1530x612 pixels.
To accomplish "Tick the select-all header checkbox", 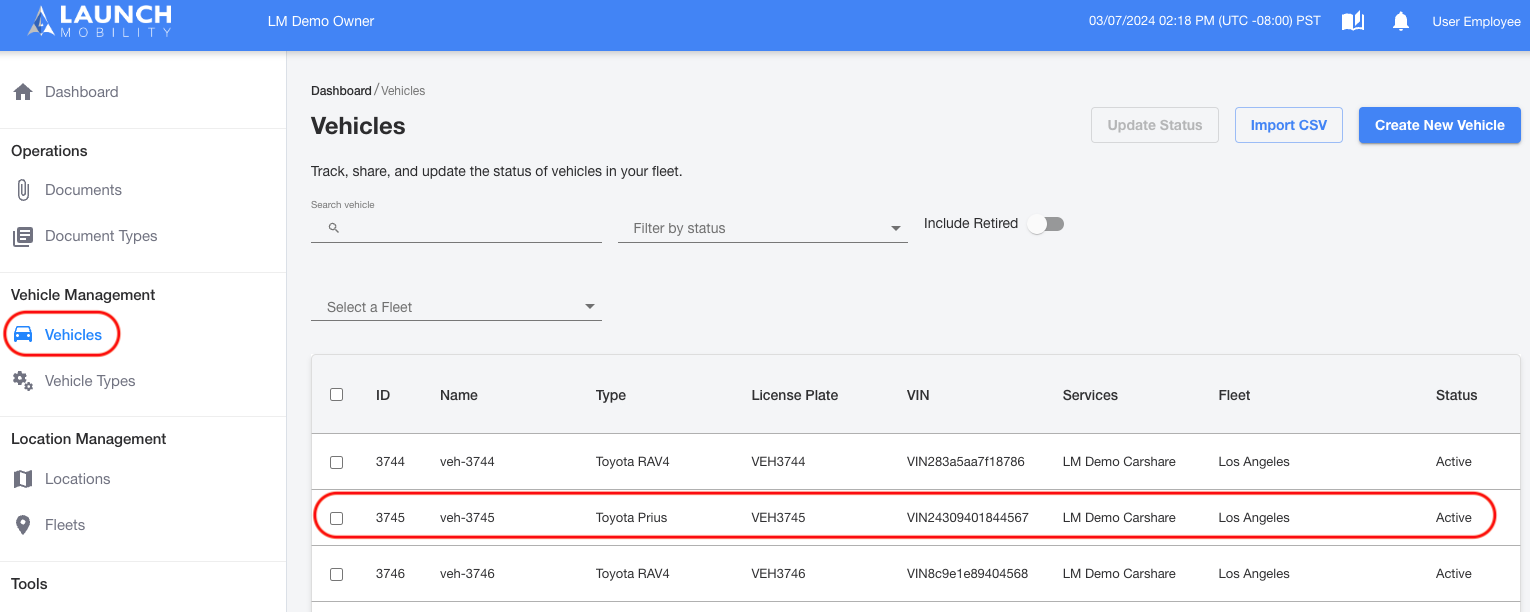I will pos(336,395).
